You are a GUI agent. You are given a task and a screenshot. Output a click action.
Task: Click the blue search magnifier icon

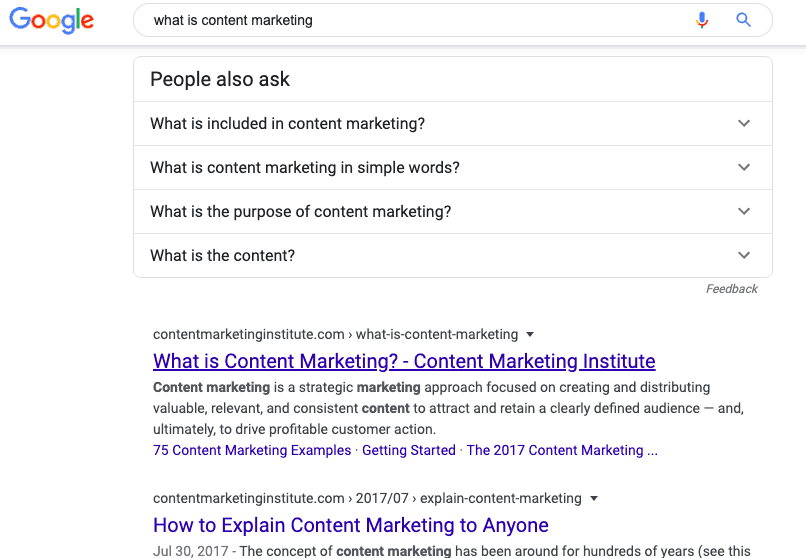click(743, 20)
